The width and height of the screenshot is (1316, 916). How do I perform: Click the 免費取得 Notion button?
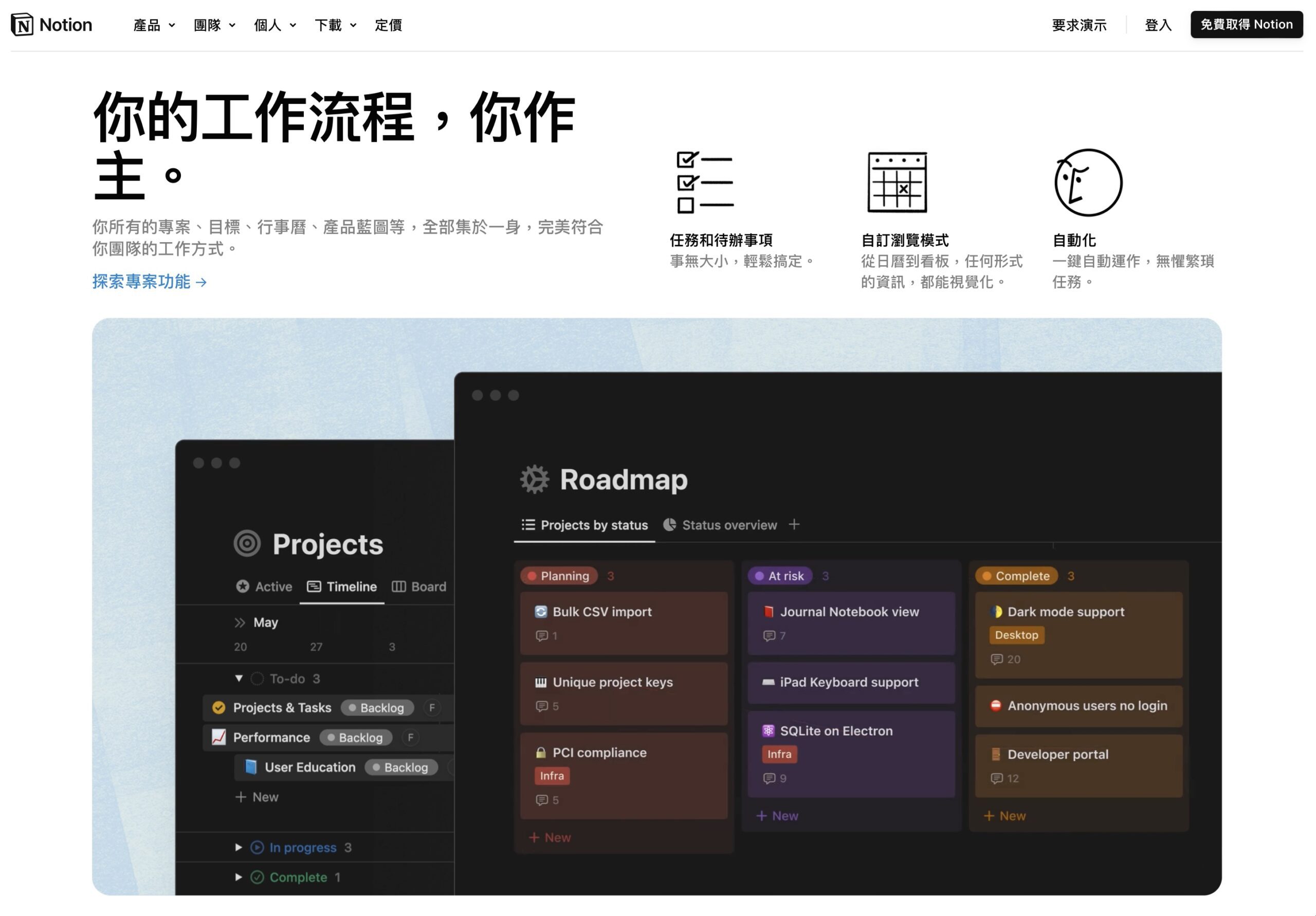tap(1246, 25)
